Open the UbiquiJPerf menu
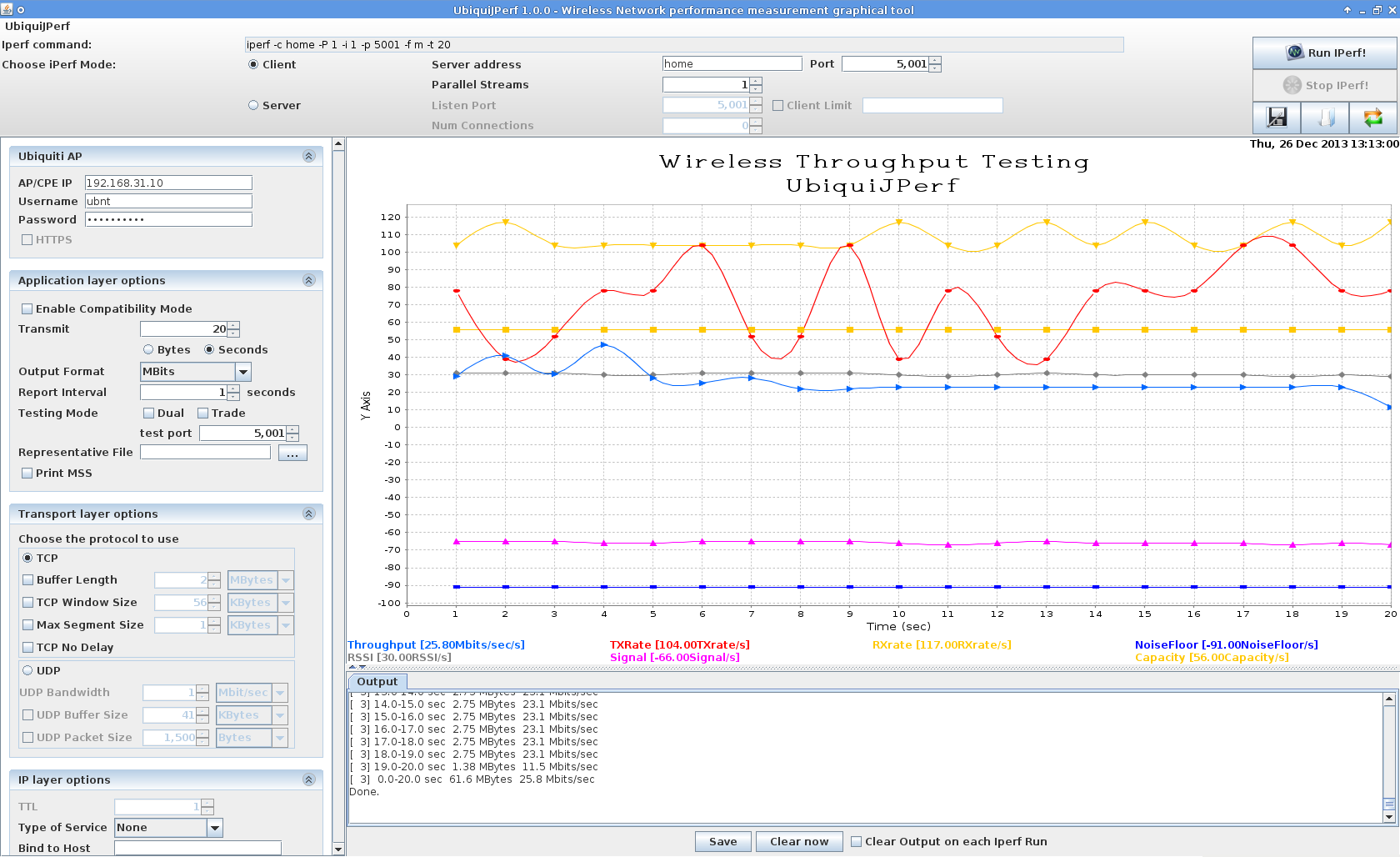 (x=37, y=26)
